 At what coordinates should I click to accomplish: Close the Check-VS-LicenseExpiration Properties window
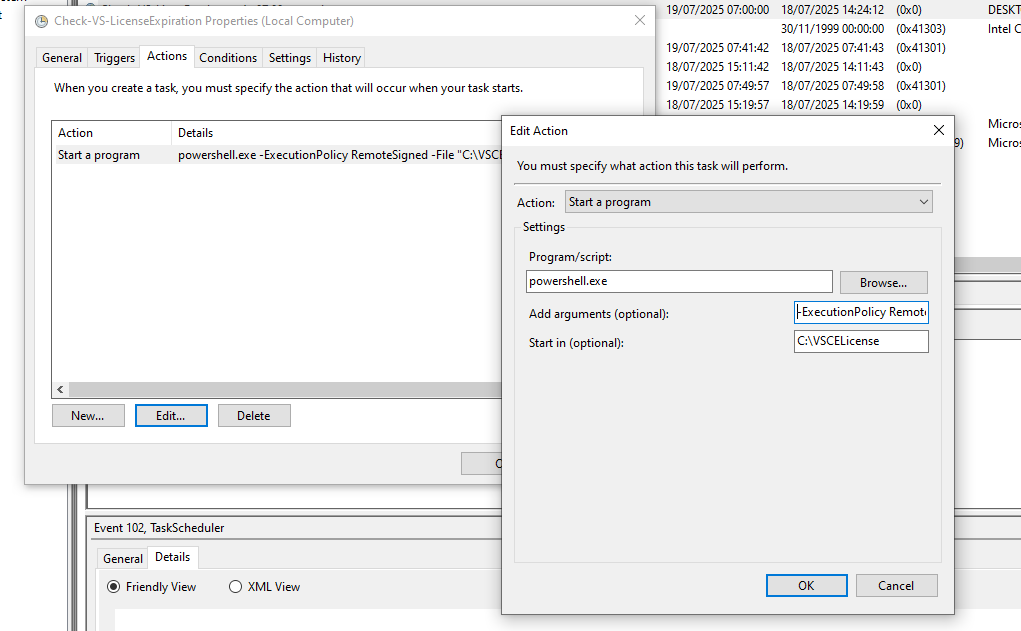tap(639, 21)
